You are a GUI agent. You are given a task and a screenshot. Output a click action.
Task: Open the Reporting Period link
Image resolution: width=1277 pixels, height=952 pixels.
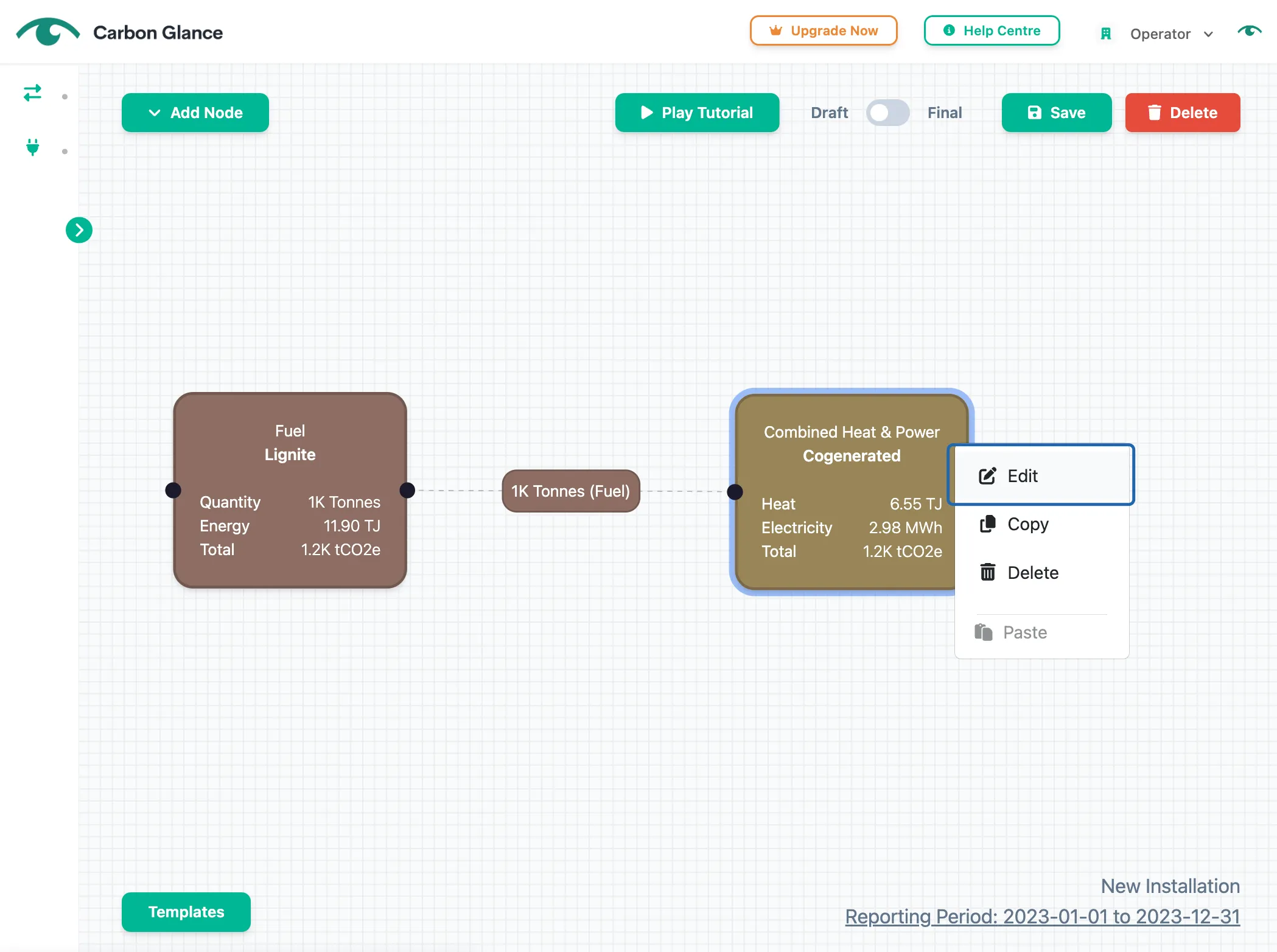1043,917
